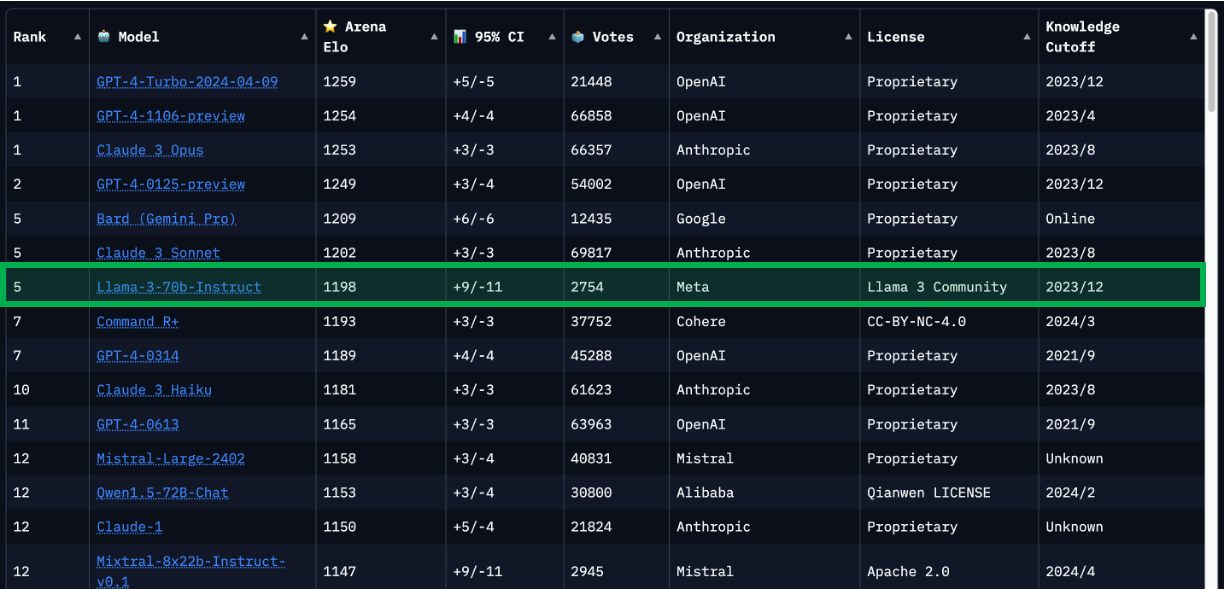Open the Command R+ link
Screen dimensions: 1224x590
(x=138, y=321)
